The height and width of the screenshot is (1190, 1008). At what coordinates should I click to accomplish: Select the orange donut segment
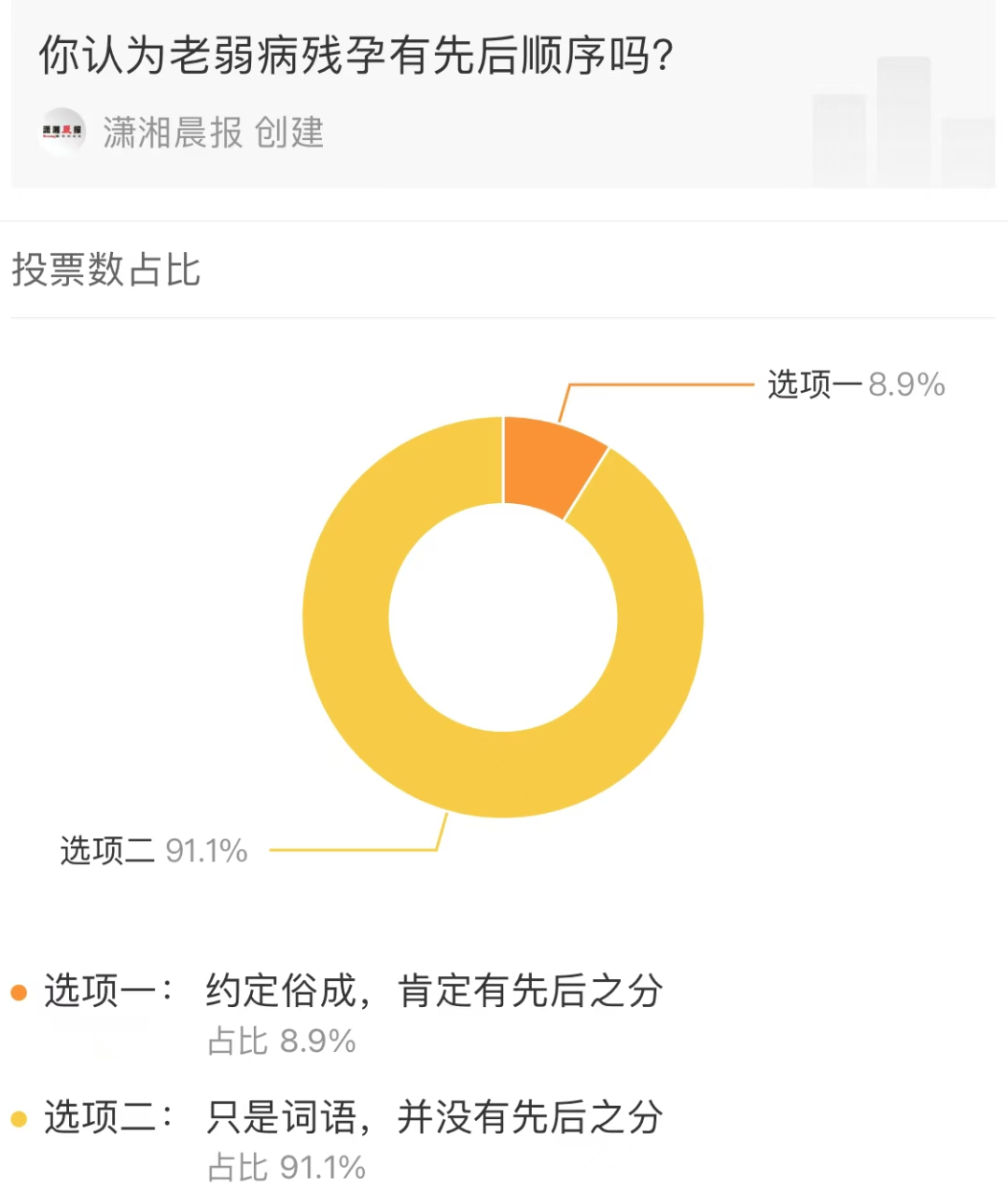550,464
